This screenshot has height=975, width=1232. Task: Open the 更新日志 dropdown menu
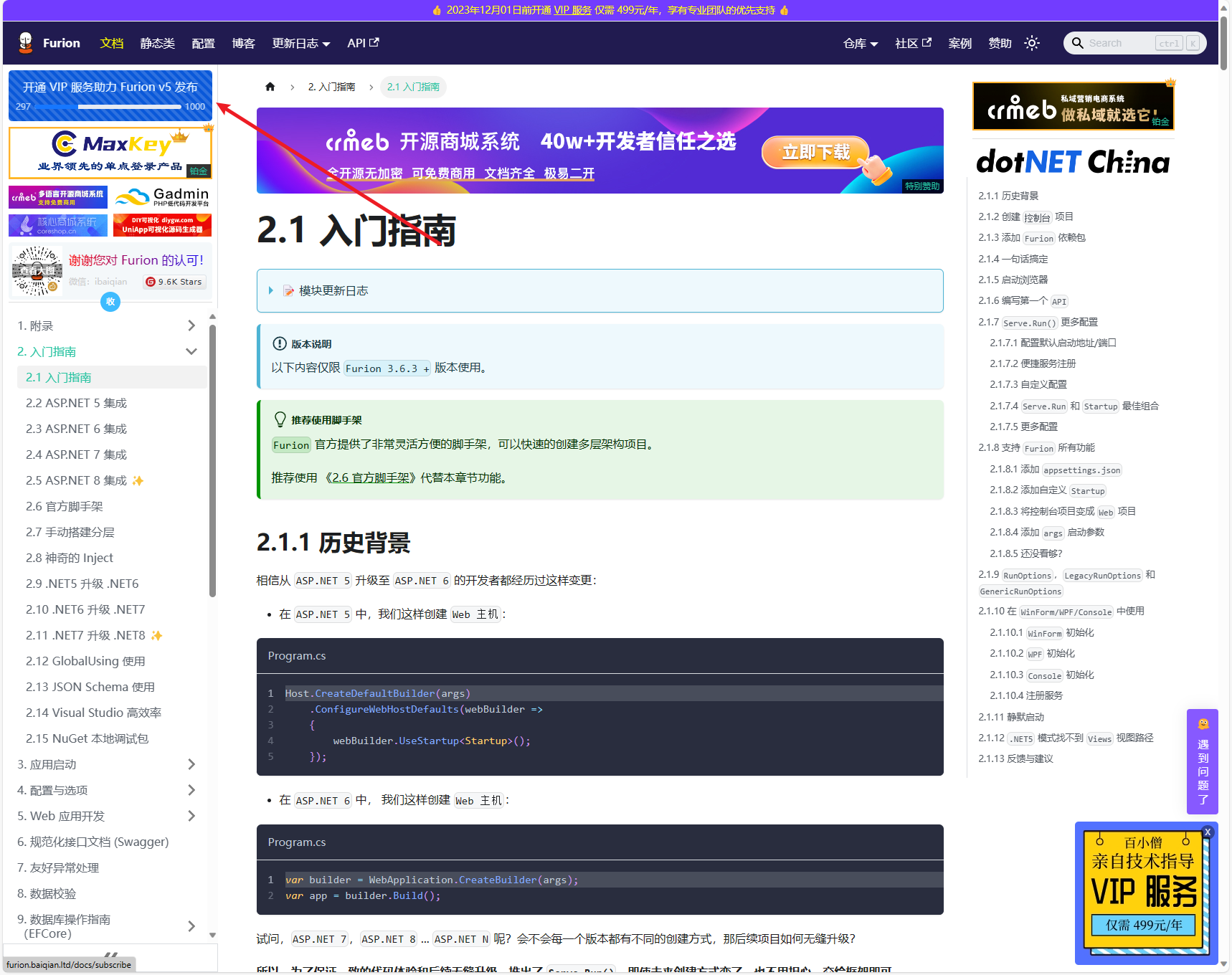pos(301,43)
